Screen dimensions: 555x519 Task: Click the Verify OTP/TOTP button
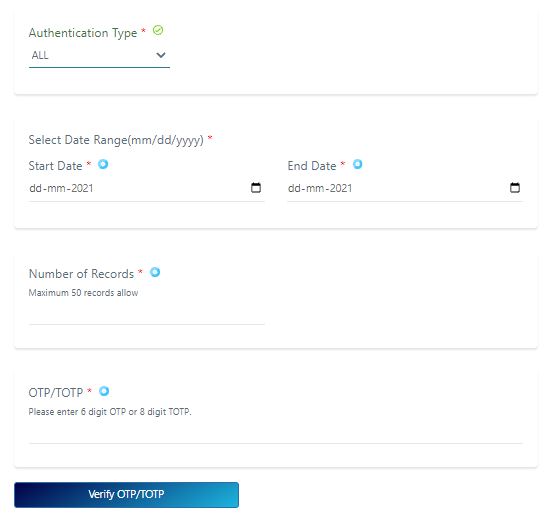(x=126, y=495)
